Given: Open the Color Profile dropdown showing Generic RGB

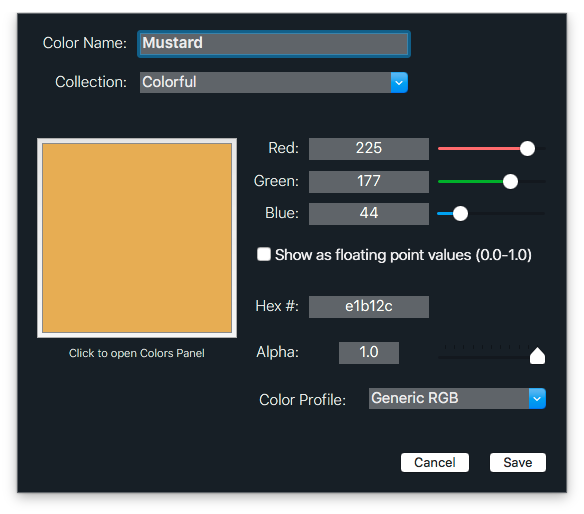Looking at the screenshot, I should [x=457, y=398].
